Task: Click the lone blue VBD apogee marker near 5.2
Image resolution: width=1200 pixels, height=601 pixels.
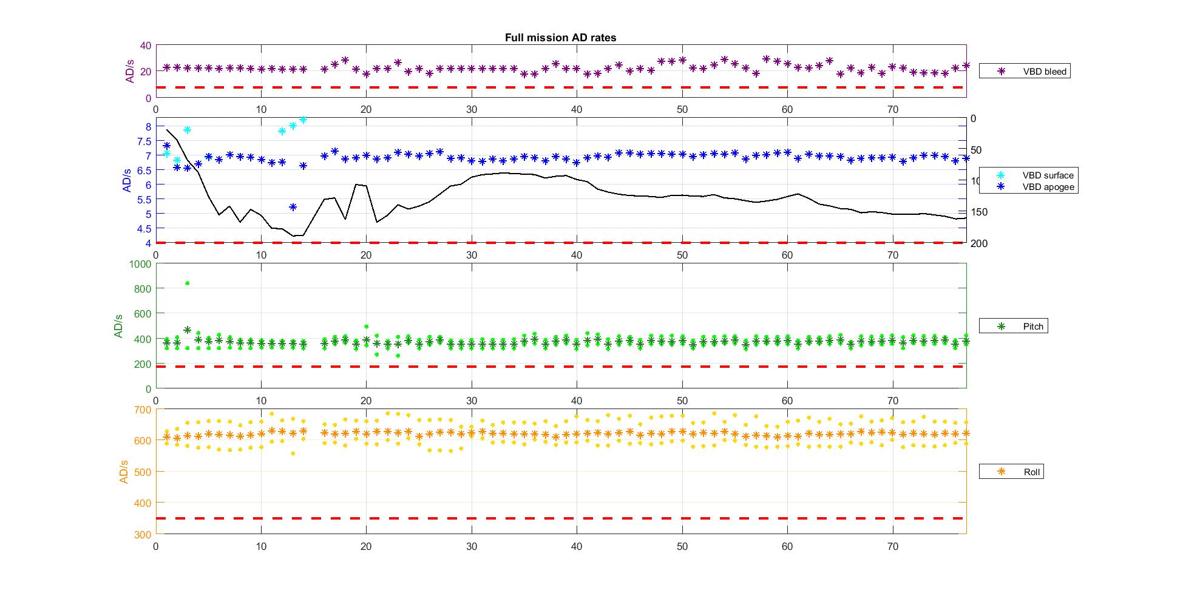Action: pyautogui.click(x=293, y=207)
